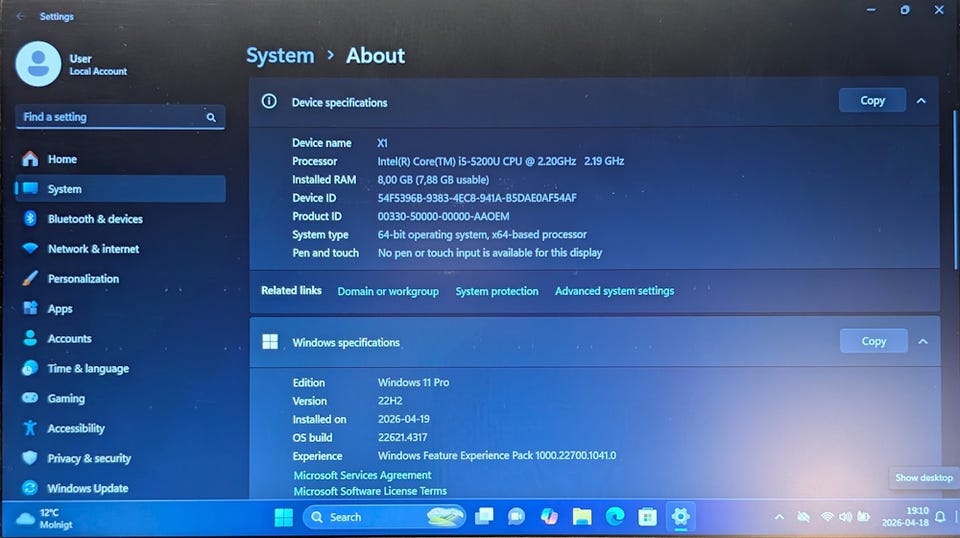The height and width of the screenshot is (538, 960).
Task: Click the volume speaker icon in tray
Action: 846,517
